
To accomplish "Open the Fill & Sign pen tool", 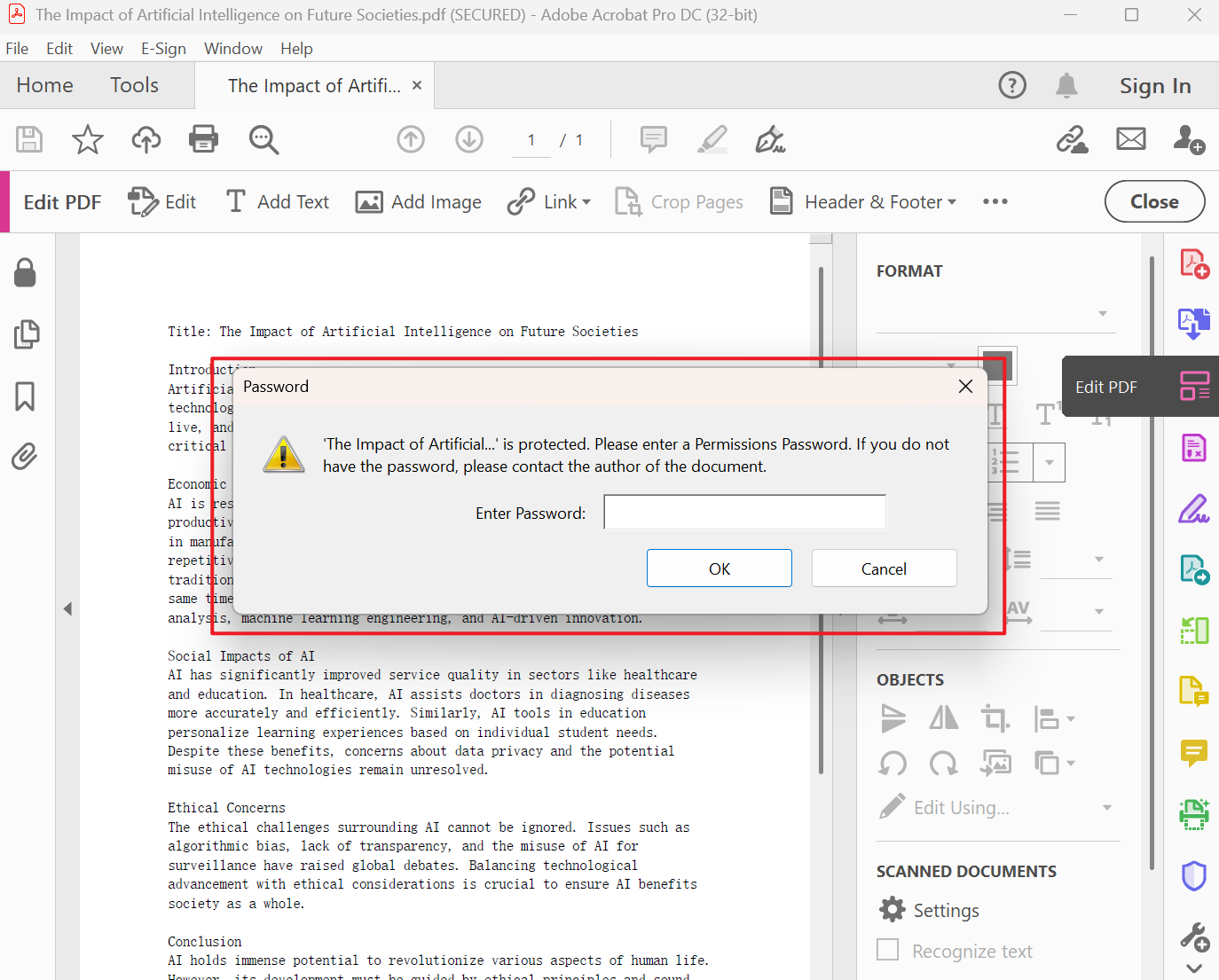I will pos(770,139).
